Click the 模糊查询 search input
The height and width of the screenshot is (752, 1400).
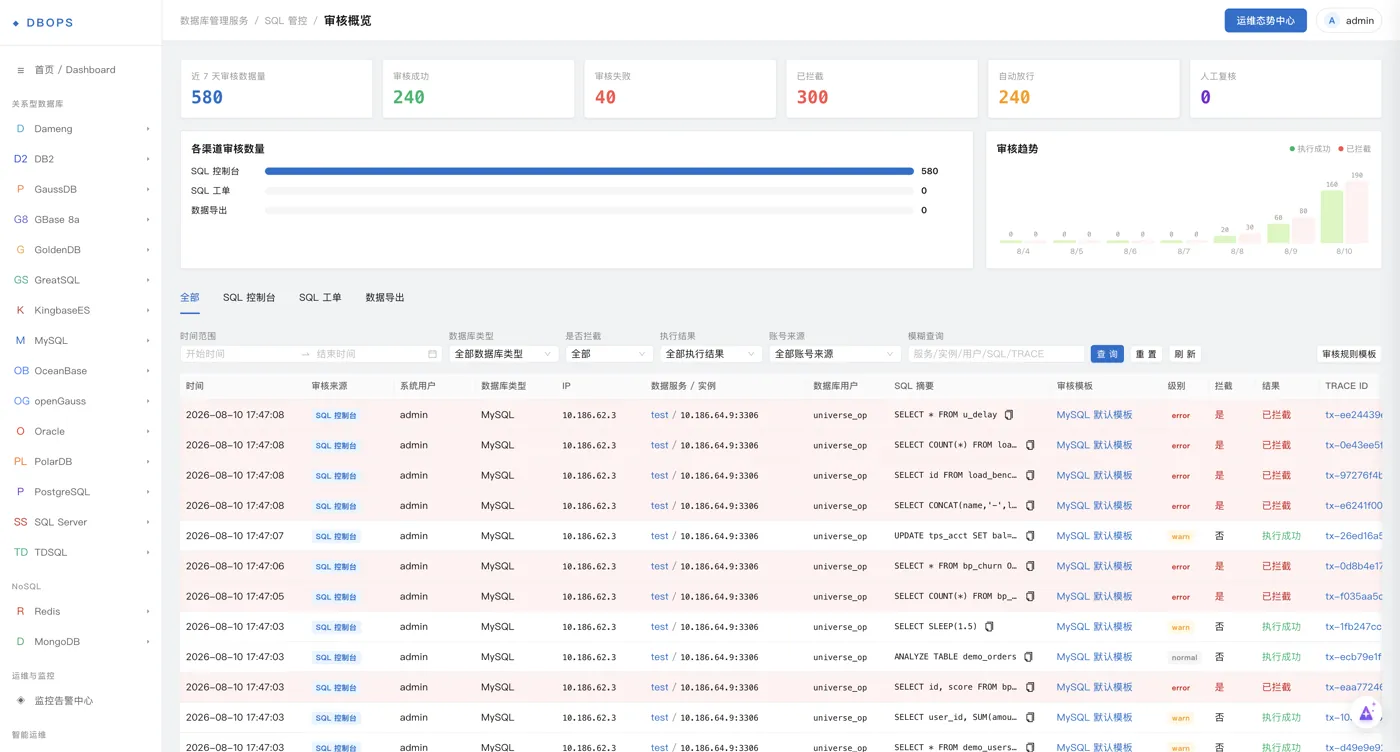coord(996,354)
